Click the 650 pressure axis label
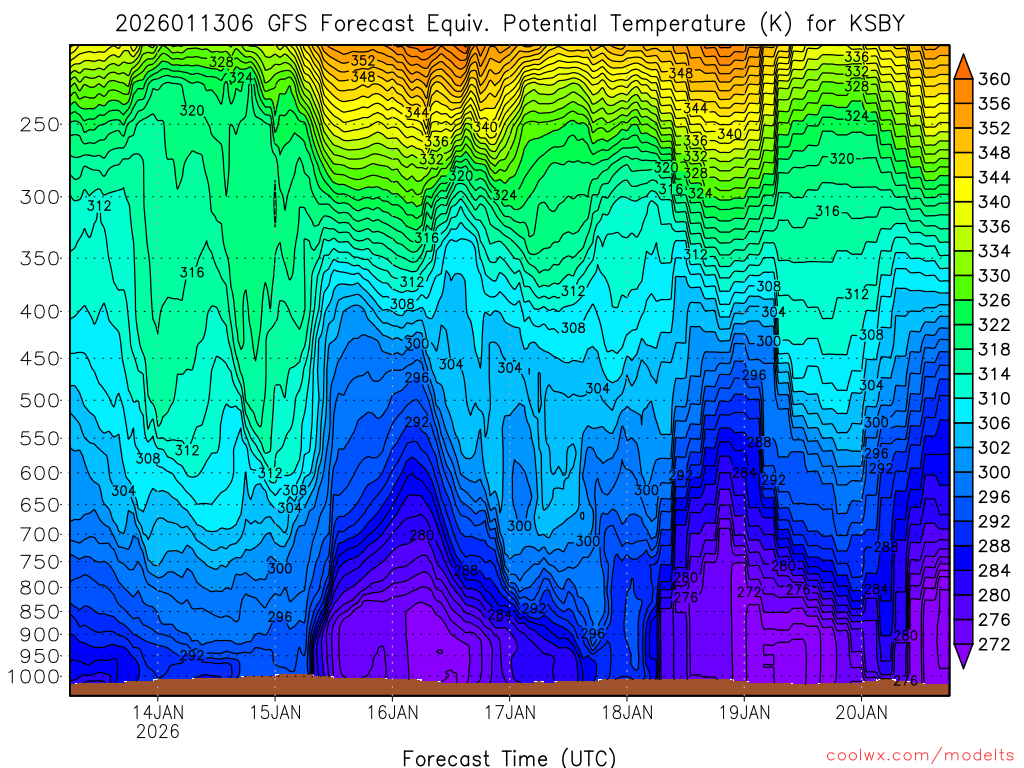 pos(40,505)
